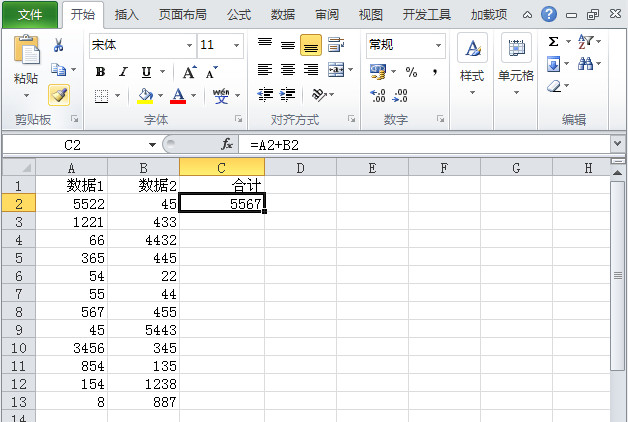
Task: Apply percent style
Action: tap(411, 72)
